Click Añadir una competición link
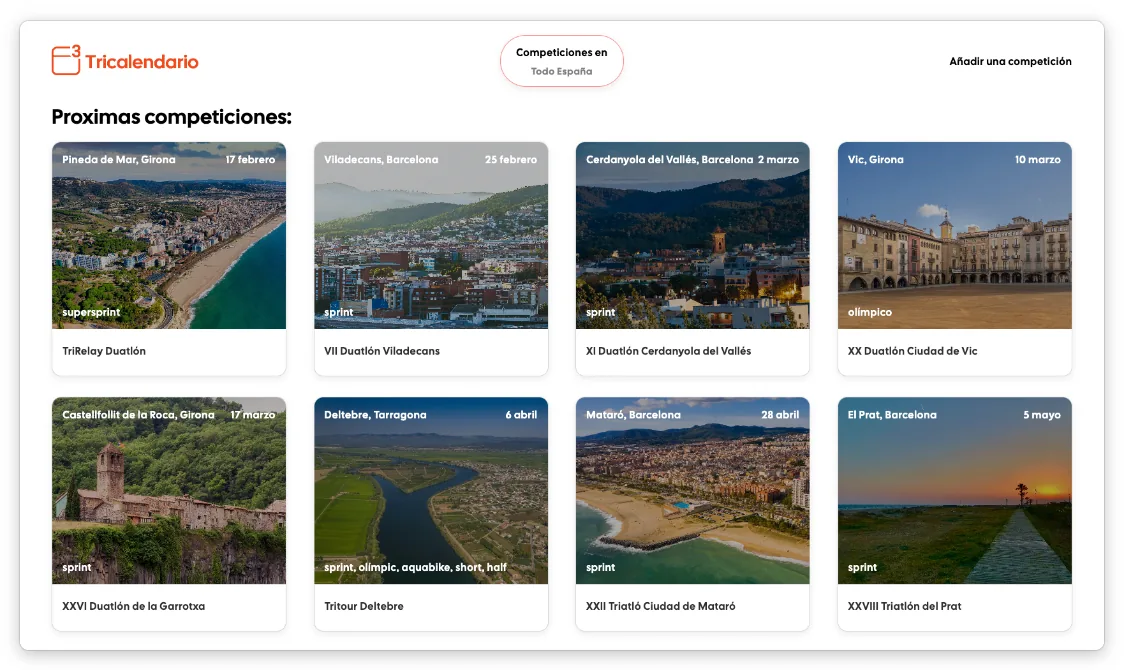1124x670 pixels. click(x=1010, y=62)
